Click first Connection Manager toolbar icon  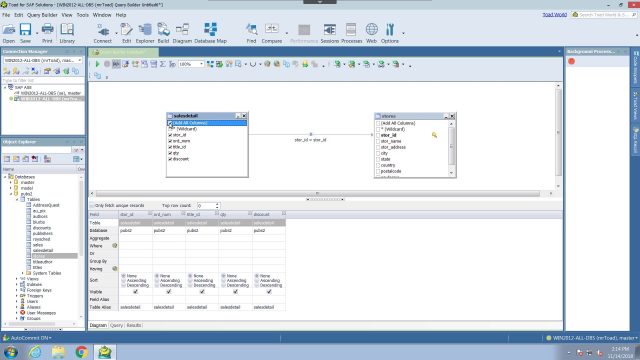point(7,71)
